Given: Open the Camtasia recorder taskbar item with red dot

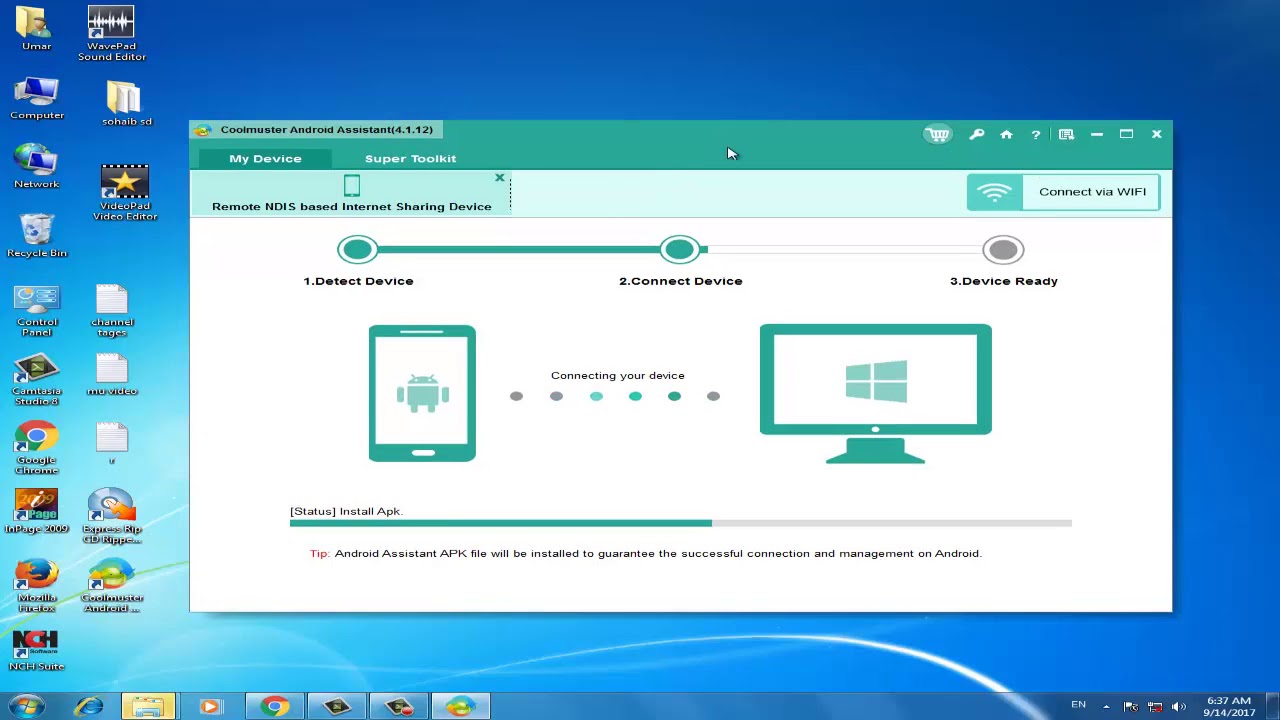Looking at the screenshot, I should 398,706.
